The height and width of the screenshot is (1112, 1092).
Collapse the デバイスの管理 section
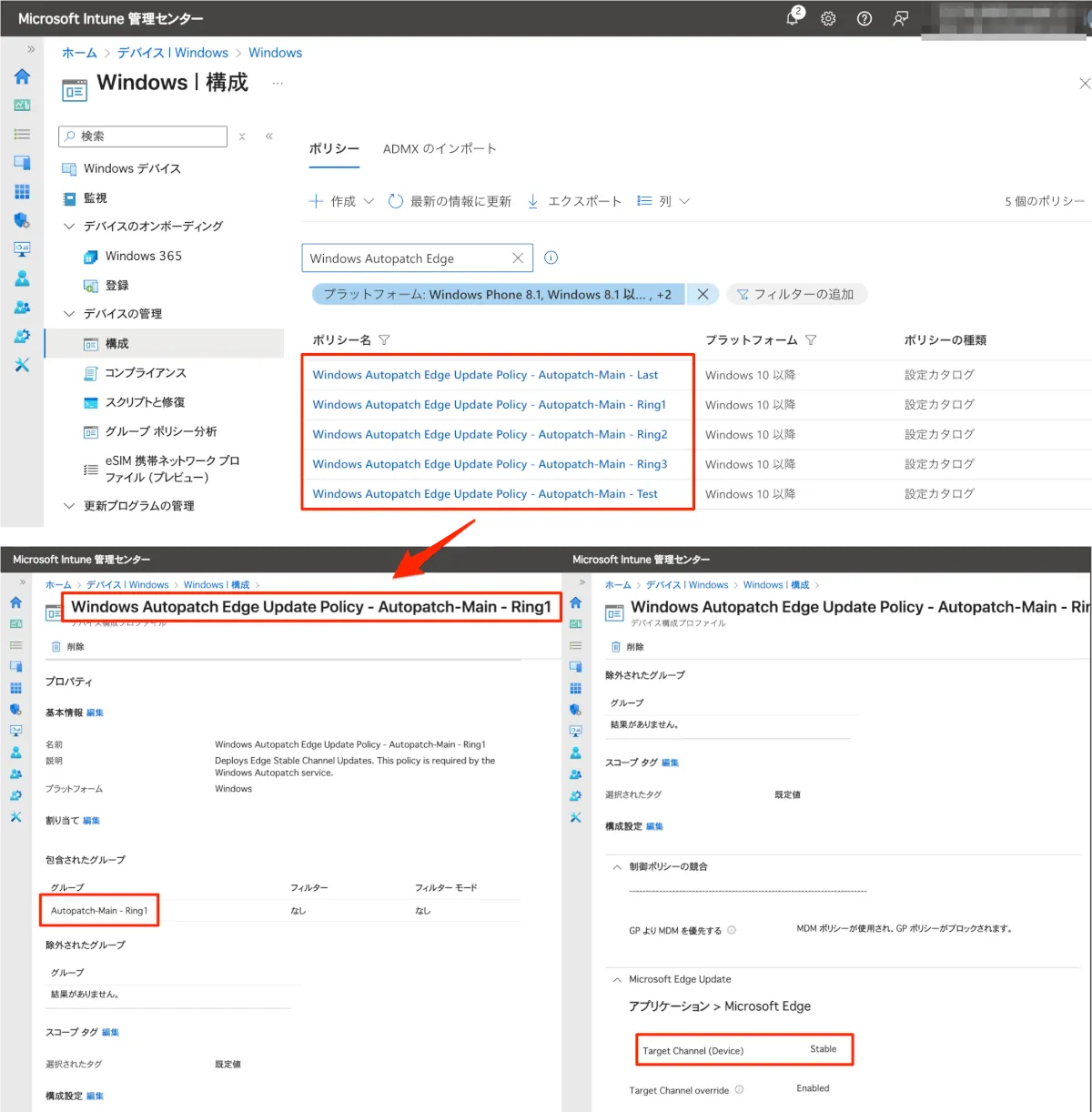[x=69, y=314]
